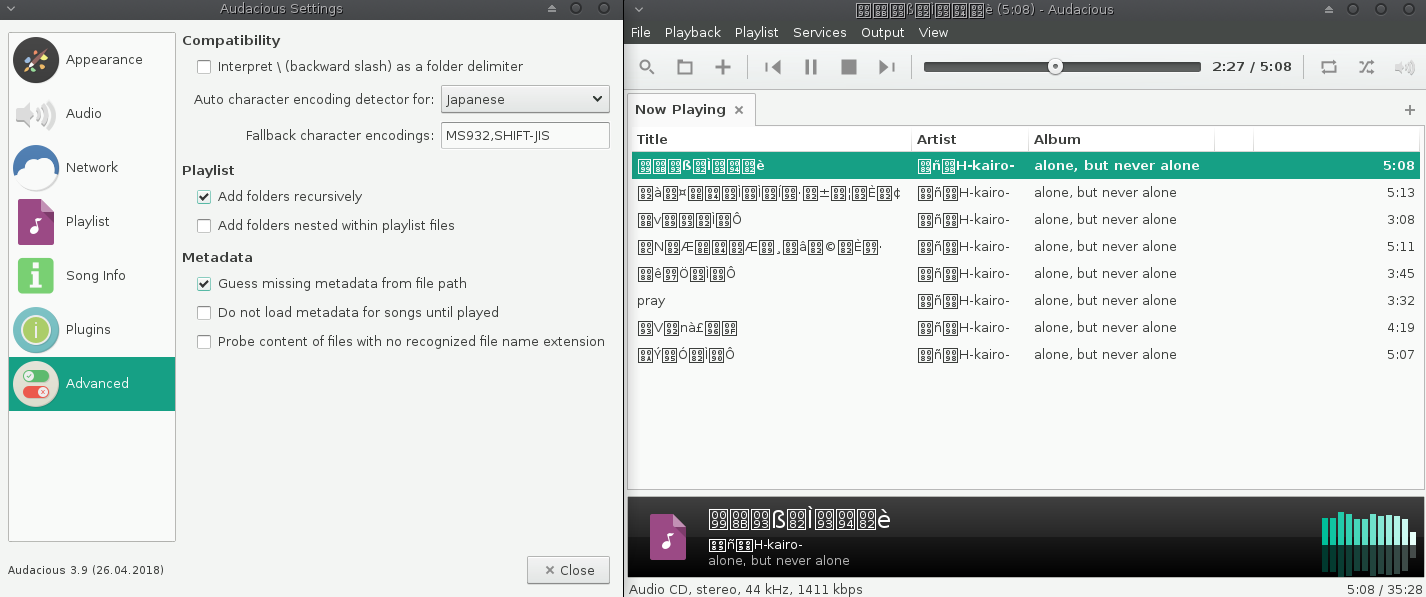This screenshot has height=597, width=1426.
Task: Select the track with length 3:45
Action: tap(1026, 273)
